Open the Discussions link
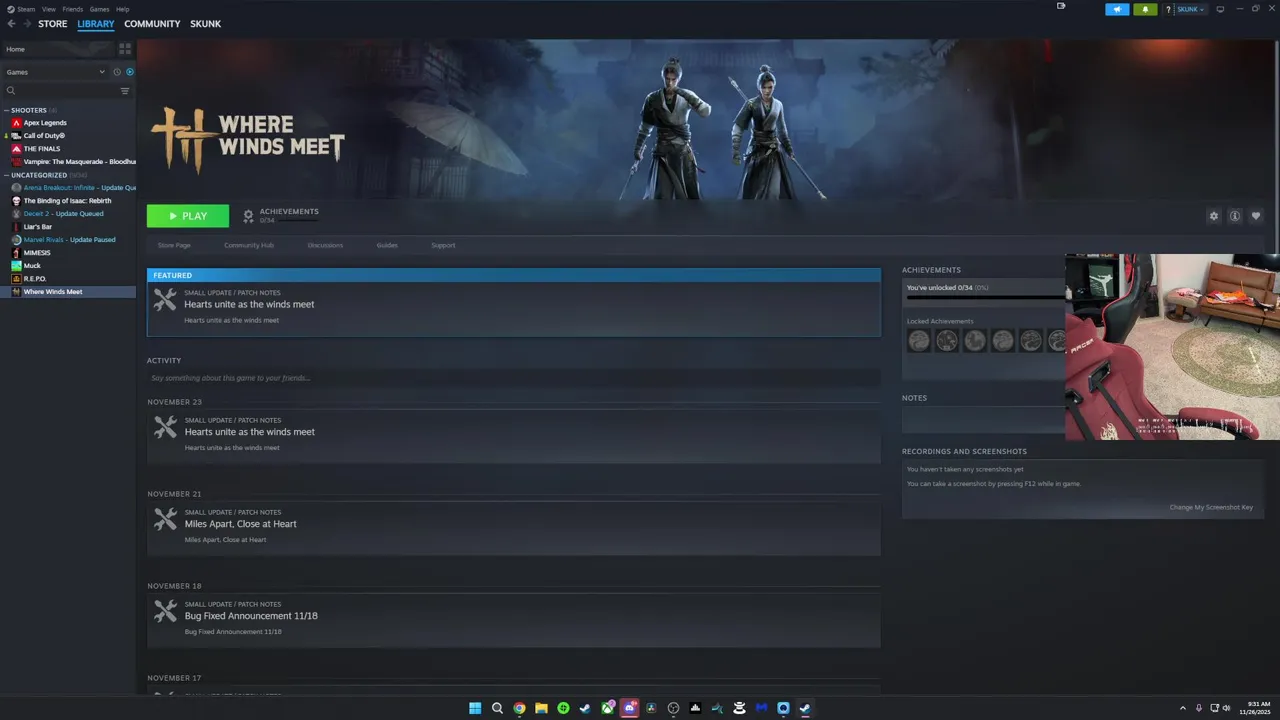Viewport: 1280px width, 720px height. pyautogui.click(x=325, y=245)
